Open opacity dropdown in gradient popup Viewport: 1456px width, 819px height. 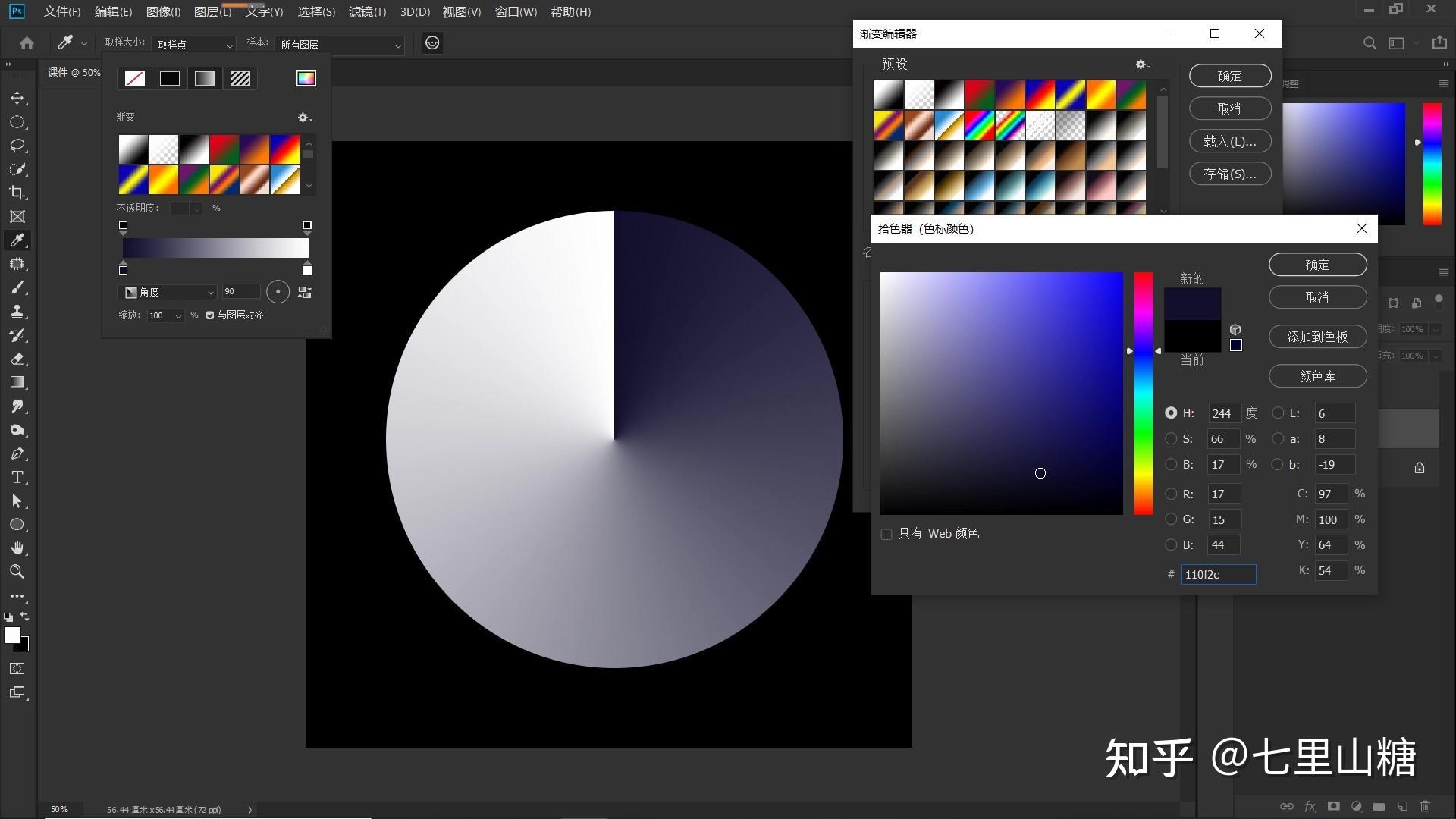197,209
